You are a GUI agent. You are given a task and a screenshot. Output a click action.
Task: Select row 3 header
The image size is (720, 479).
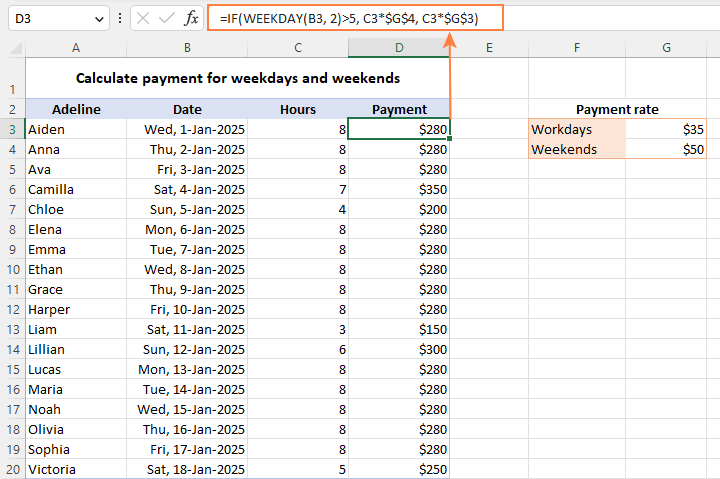pos(12,130)
